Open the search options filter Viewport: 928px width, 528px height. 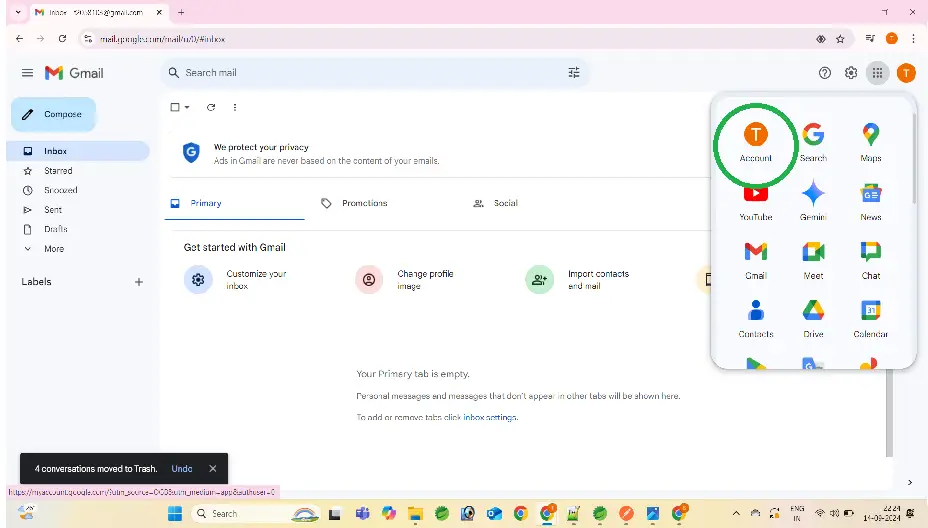pyautogui.click(x=574, y=73)
